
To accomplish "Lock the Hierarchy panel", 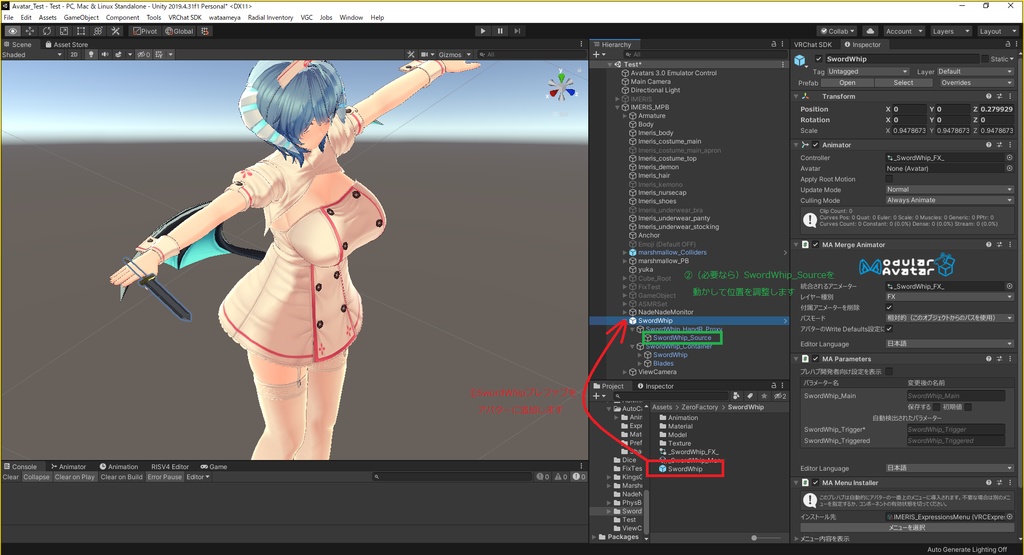I will (774, 44).
